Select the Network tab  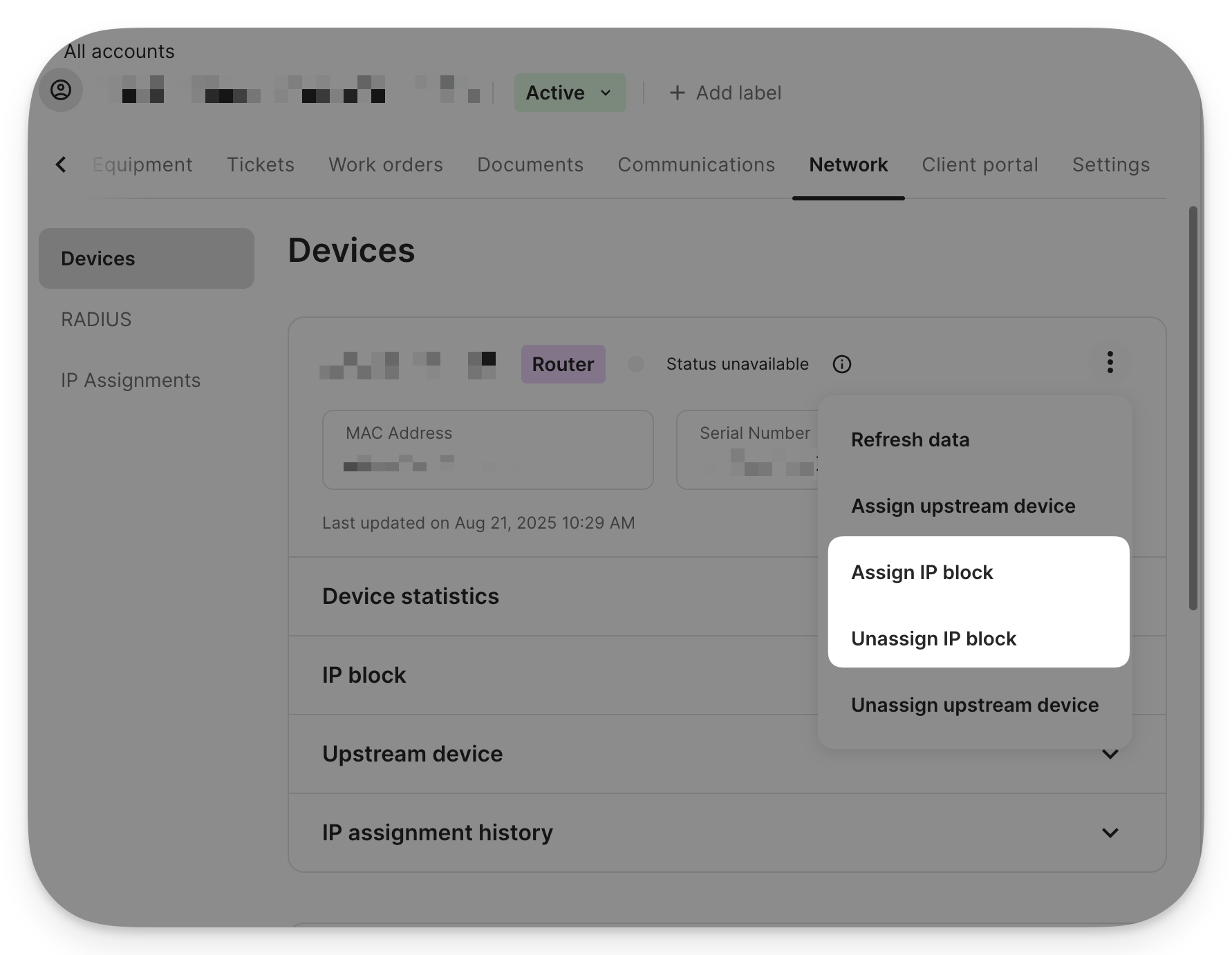pos(848,164)
